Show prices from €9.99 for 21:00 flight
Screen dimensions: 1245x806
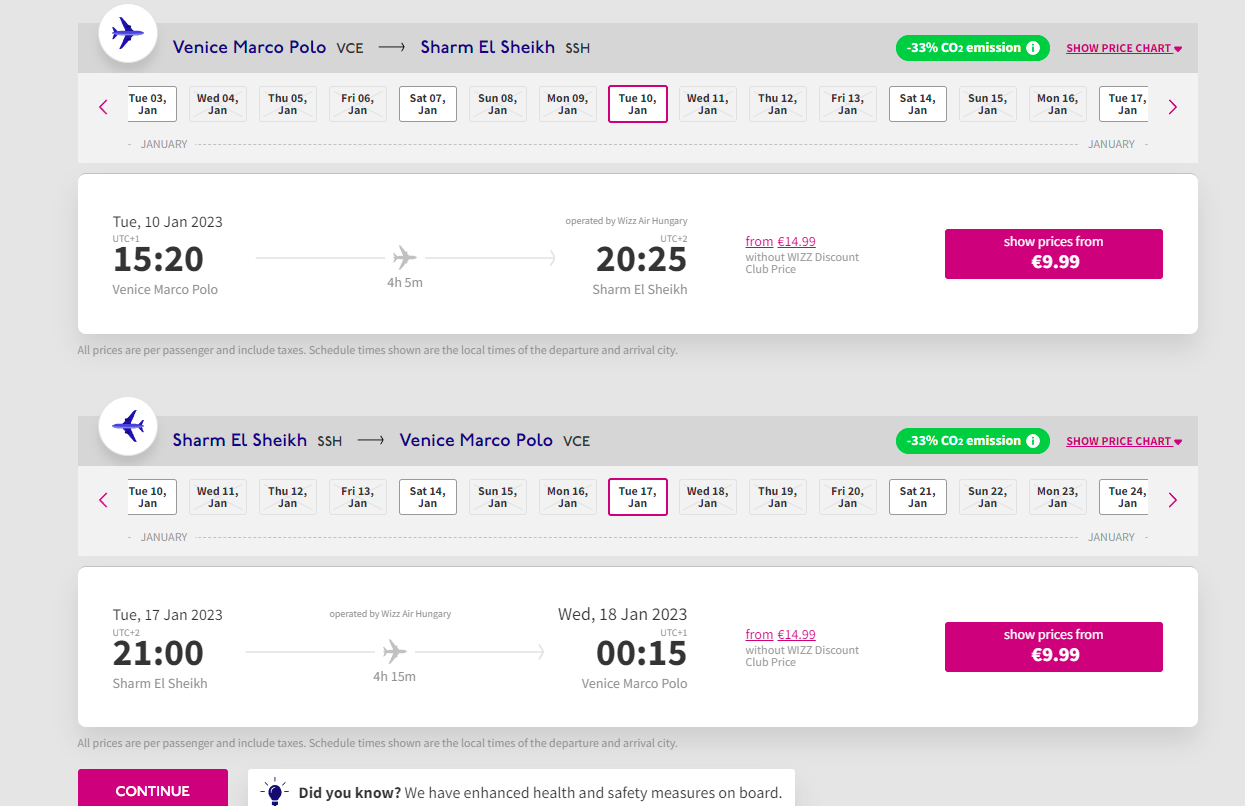(1054, 647)
